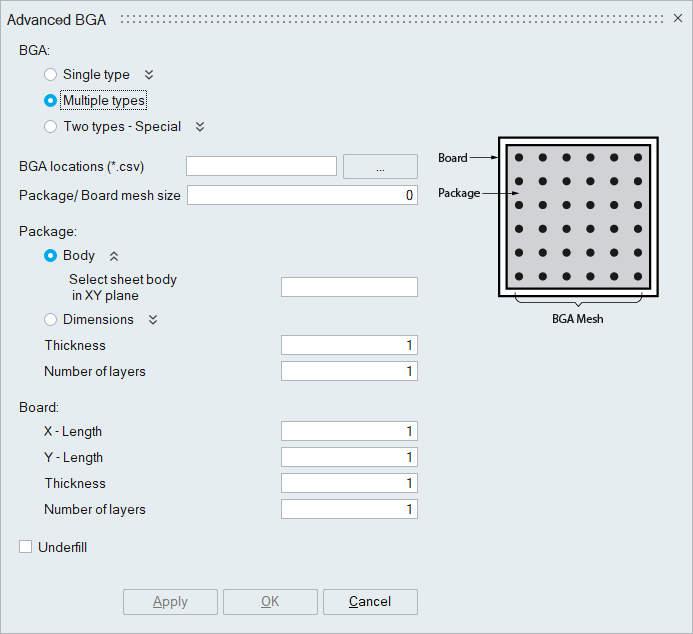Click the BGA locations file path field
693x634 pixels.
261,167
